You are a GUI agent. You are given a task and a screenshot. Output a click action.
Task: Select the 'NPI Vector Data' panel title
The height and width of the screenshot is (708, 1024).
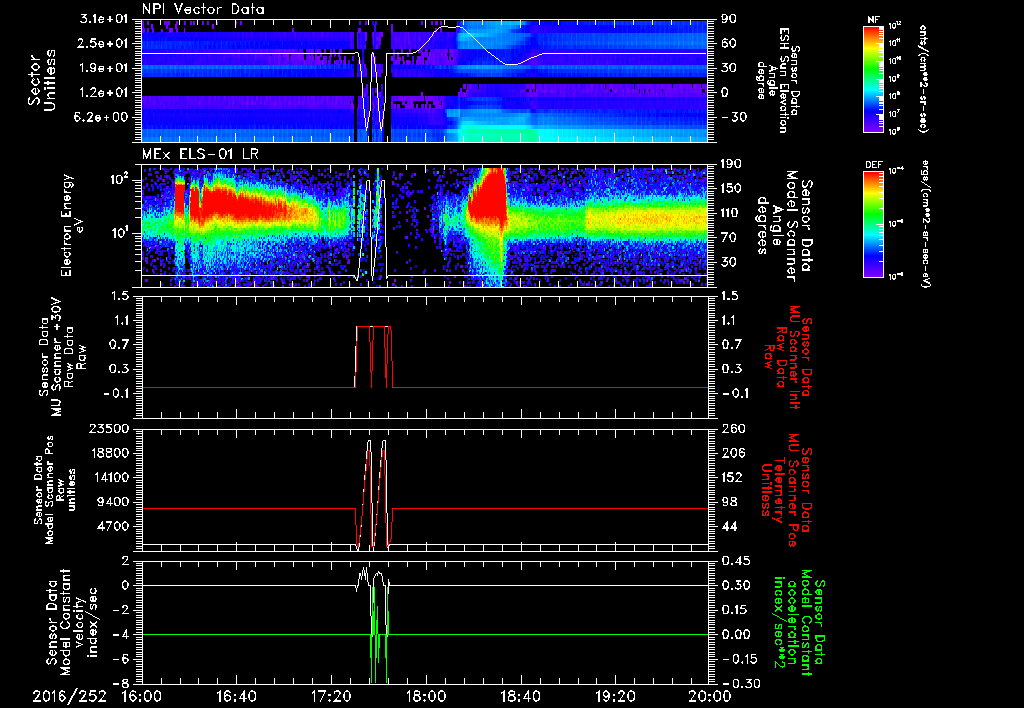[x=203, y=9]
